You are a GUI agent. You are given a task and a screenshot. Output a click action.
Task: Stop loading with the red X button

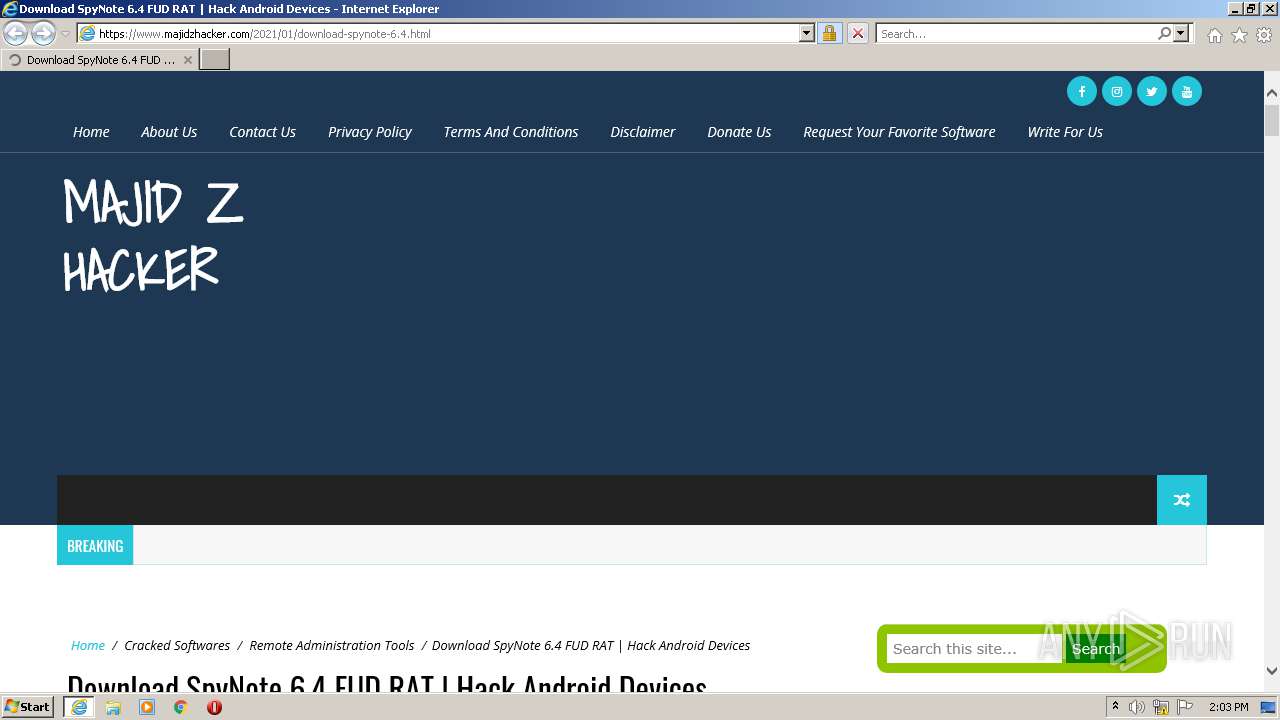[x=857, y=33]
